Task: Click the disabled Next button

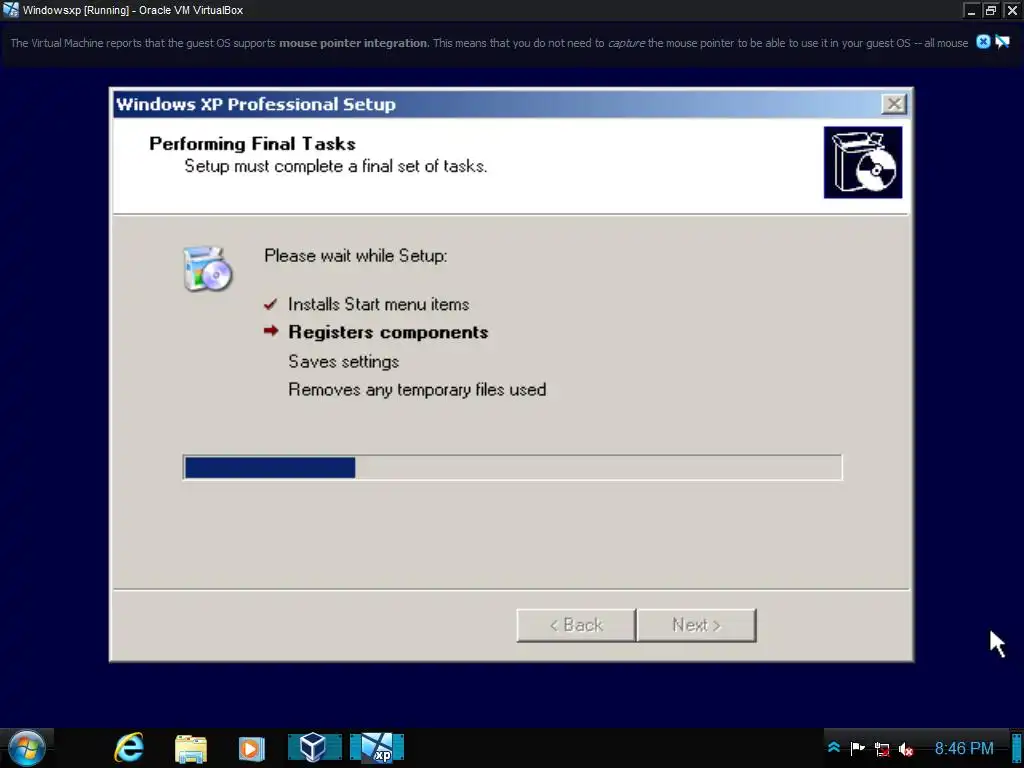Action: click(x=696, y=626)
